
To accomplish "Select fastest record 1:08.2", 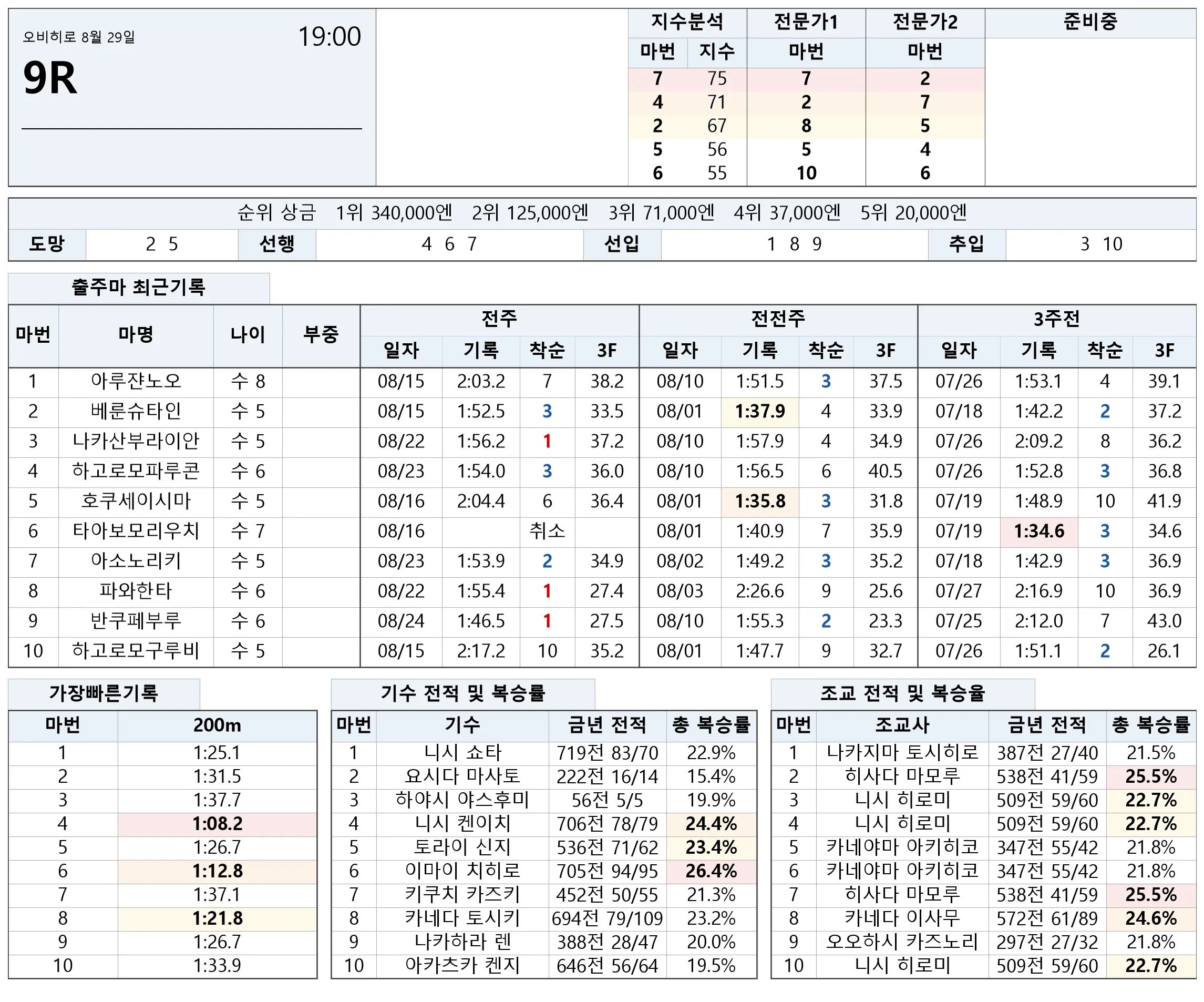I will [x=217, y=824].
